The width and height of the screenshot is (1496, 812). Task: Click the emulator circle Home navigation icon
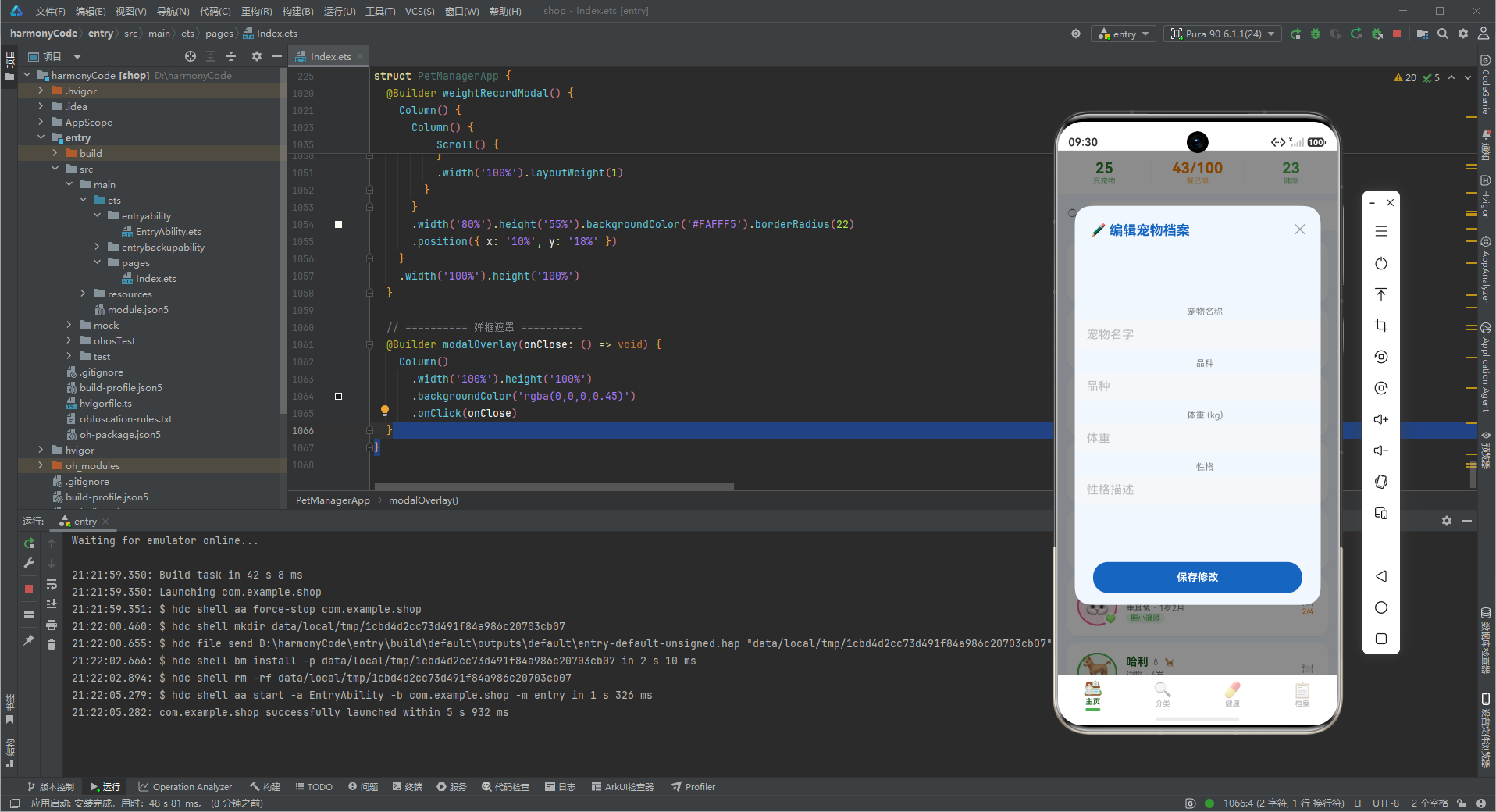point(1380,607)
